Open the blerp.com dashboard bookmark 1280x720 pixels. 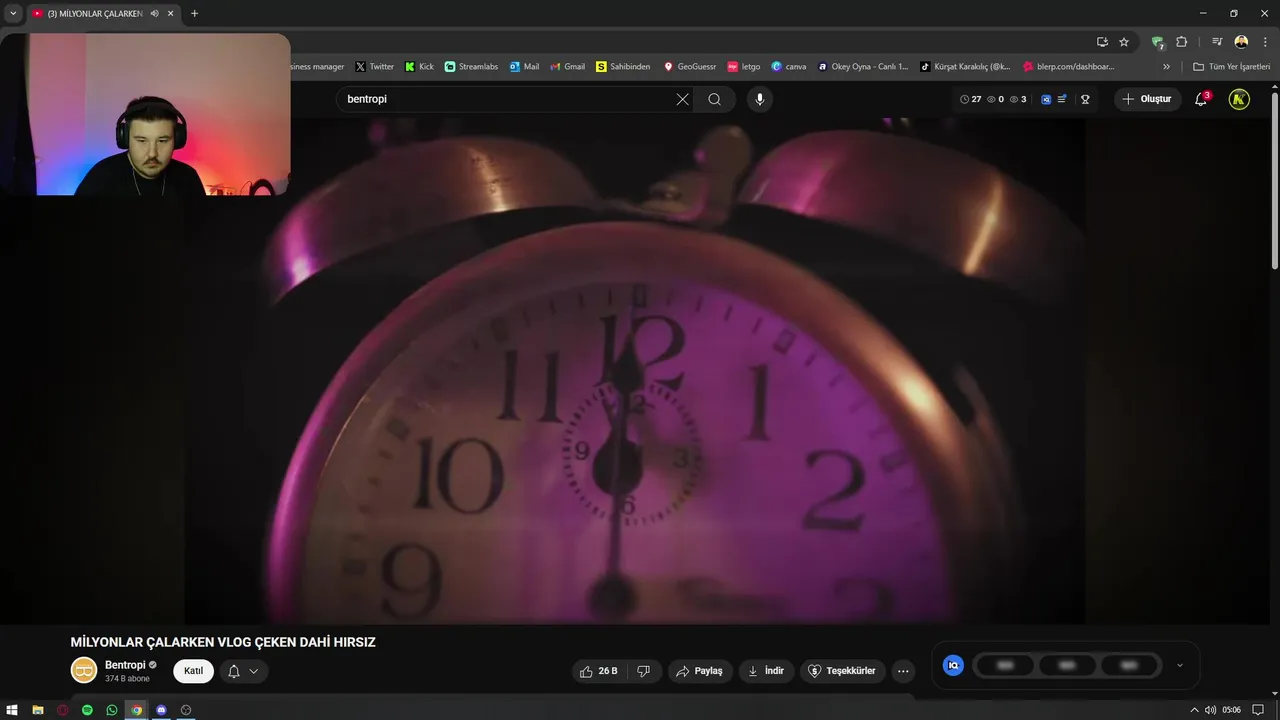point(1069,67)
